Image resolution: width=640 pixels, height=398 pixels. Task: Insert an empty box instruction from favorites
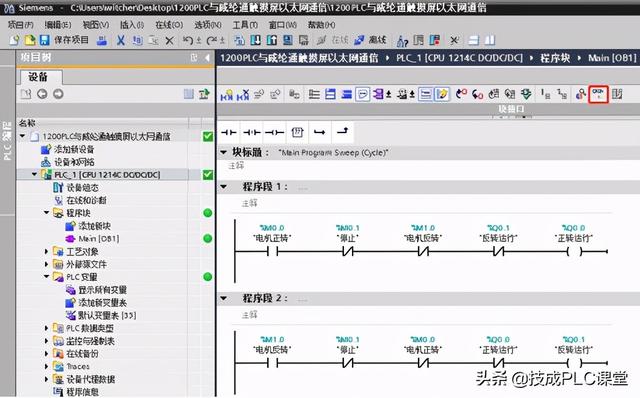pos(298,132)
